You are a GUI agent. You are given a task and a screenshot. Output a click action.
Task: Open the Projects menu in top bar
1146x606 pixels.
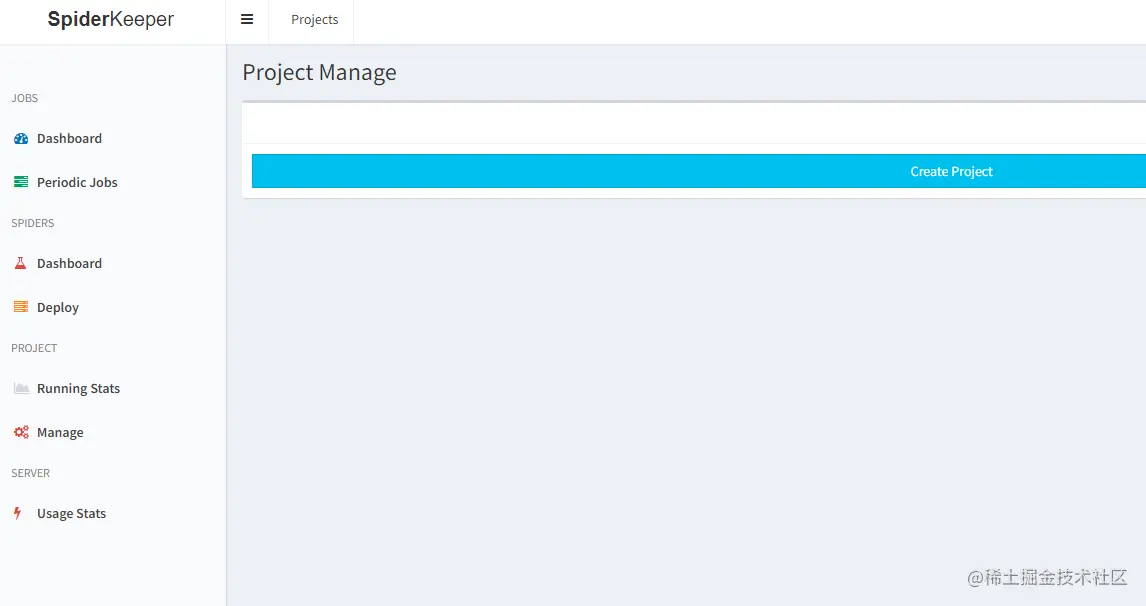click(x=314, y=20)
